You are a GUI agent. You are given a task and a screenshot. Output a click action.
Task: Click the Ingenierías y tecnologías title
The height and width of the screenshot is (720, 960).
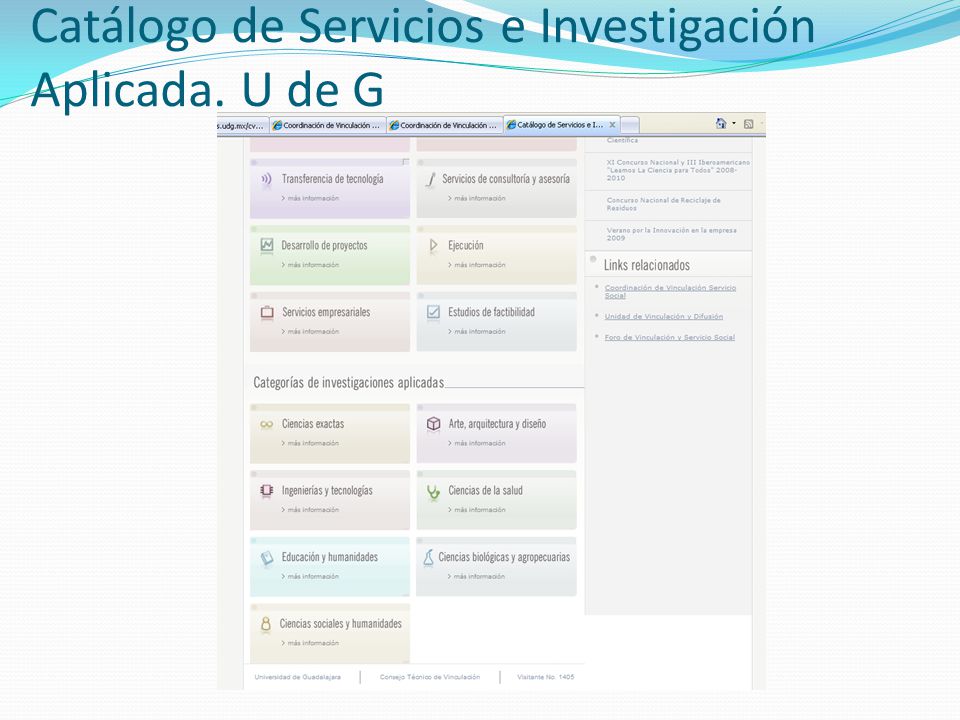(x=327, y=490)
